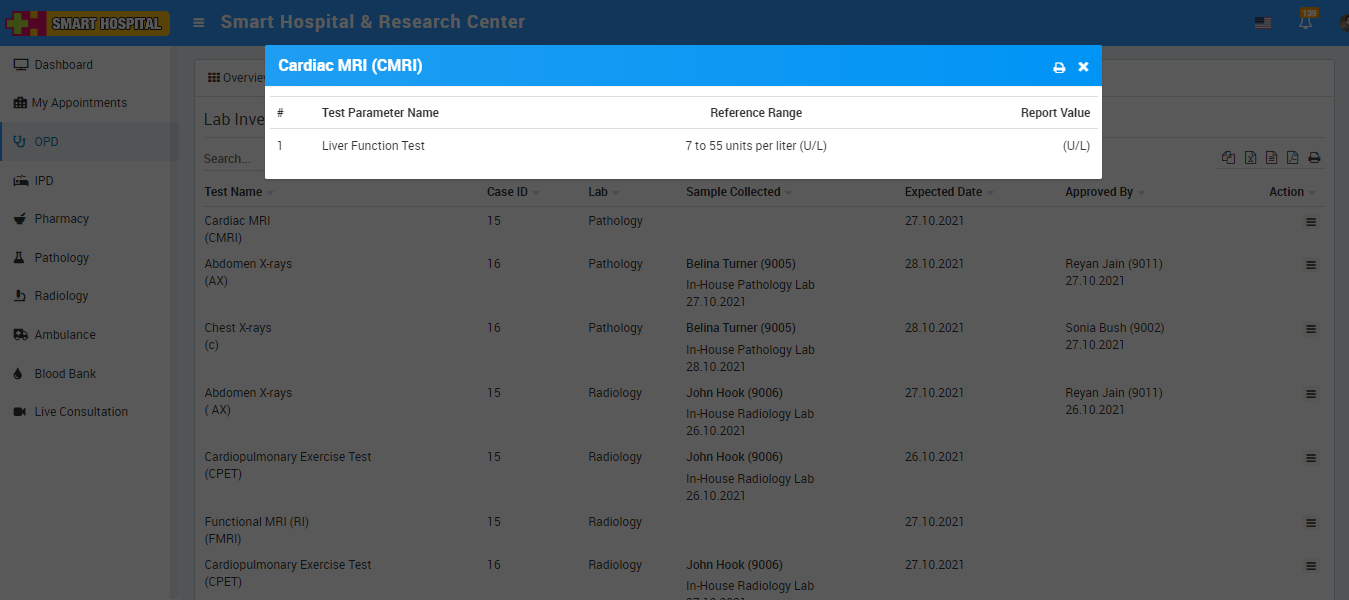The width and height of the screenshot is (1349, 600).
Task: Close the Cardiac MRI modal dialog
Action: pos(1083,67)
